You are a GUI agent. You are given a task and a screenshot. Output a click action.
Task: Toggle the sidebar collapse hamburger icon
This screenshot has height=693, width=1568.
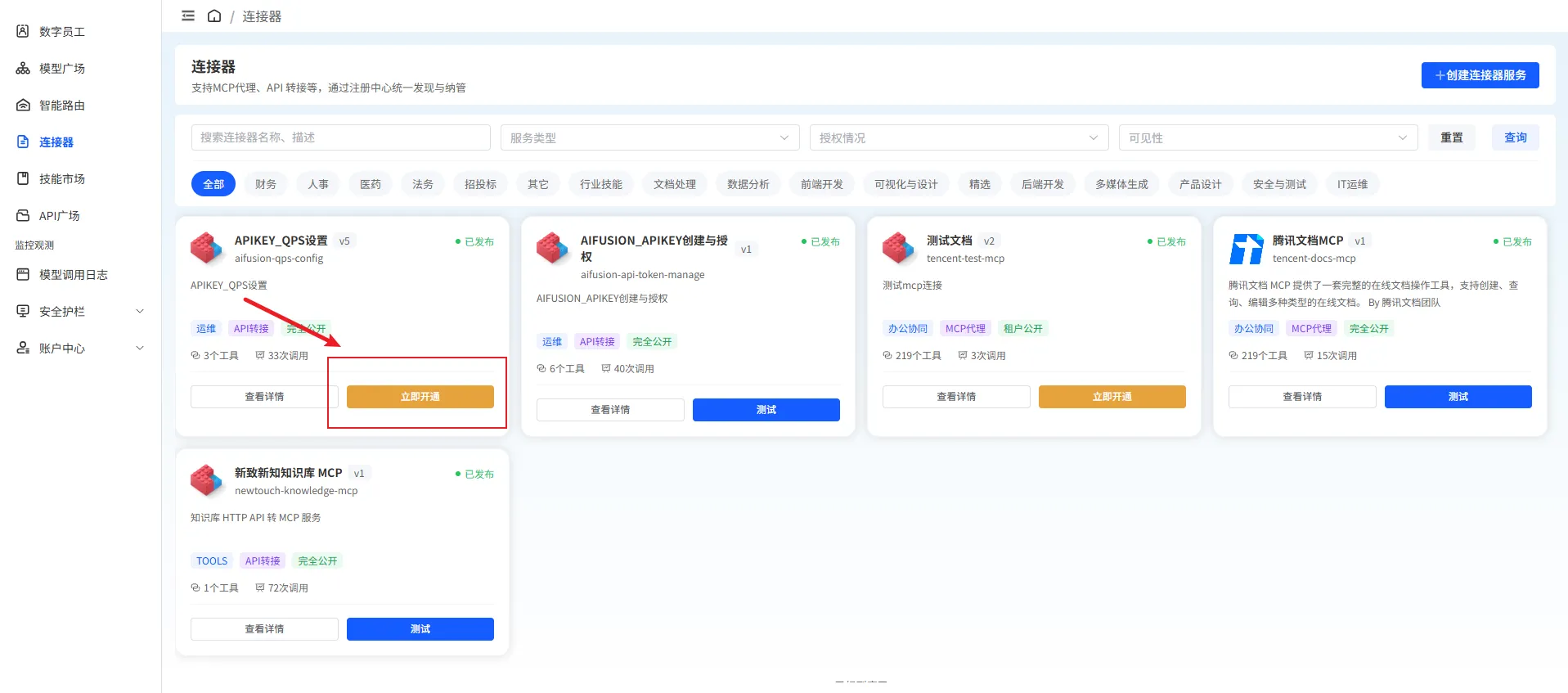(x=188, y=16)
